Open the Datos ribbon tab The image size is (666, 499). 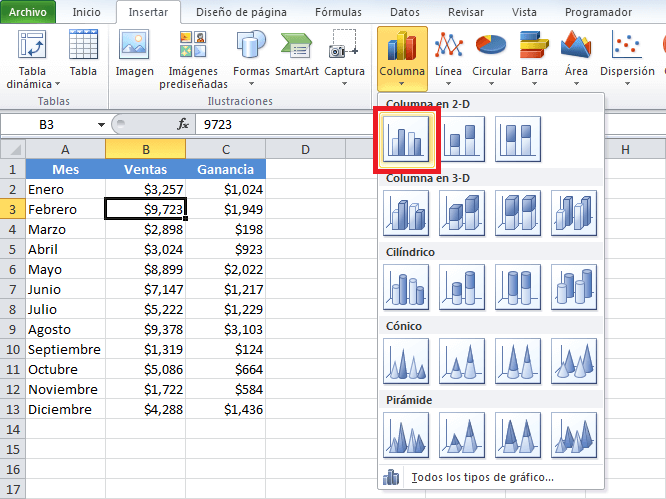[405, 12]
